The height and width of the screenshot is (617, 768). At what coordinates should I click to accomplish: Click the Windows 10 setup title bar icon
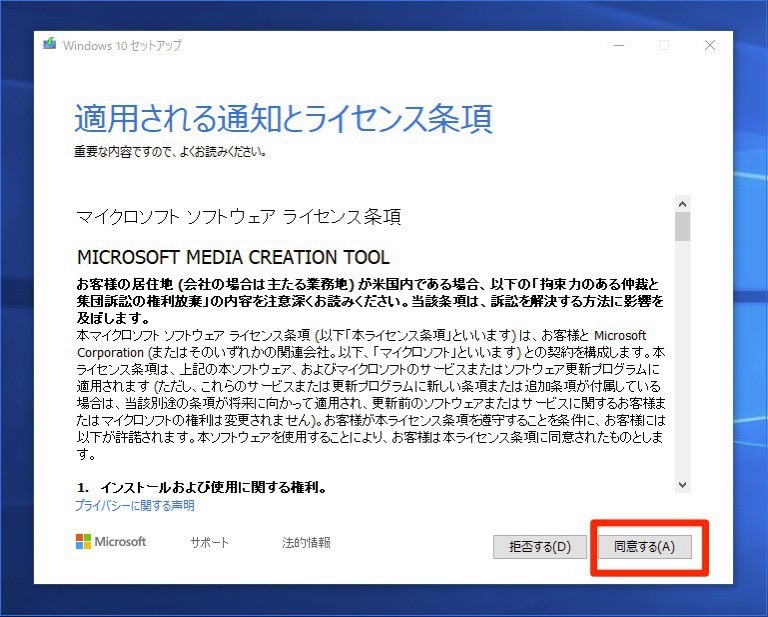[49, 44]
